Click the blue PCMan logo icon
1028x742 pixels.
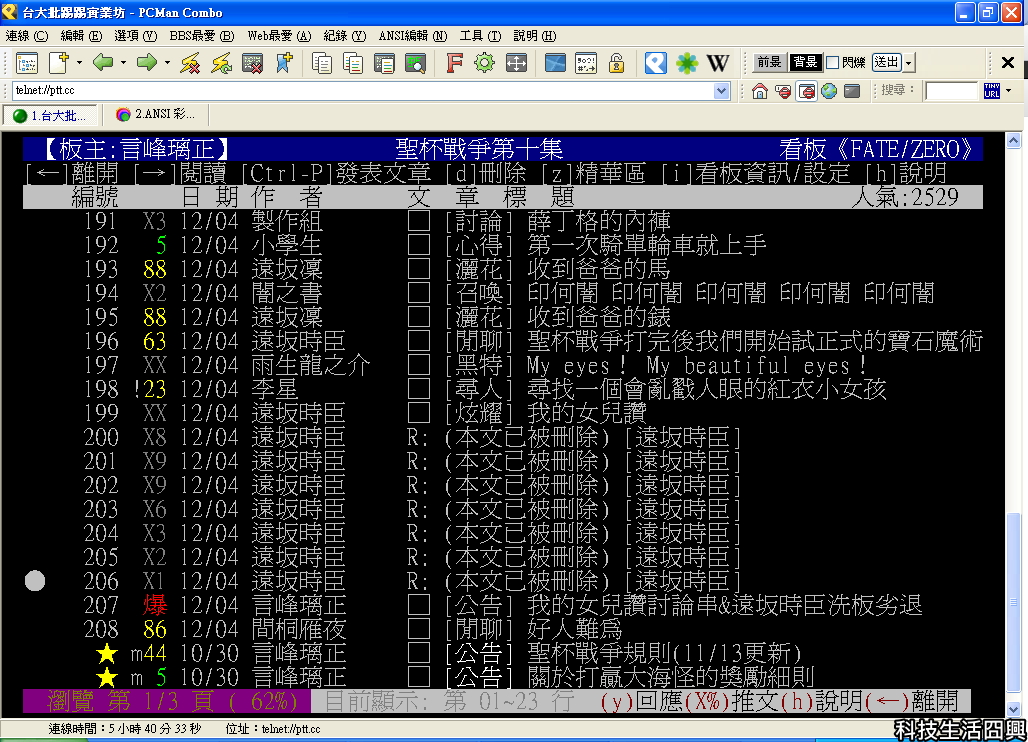point(656,63)
